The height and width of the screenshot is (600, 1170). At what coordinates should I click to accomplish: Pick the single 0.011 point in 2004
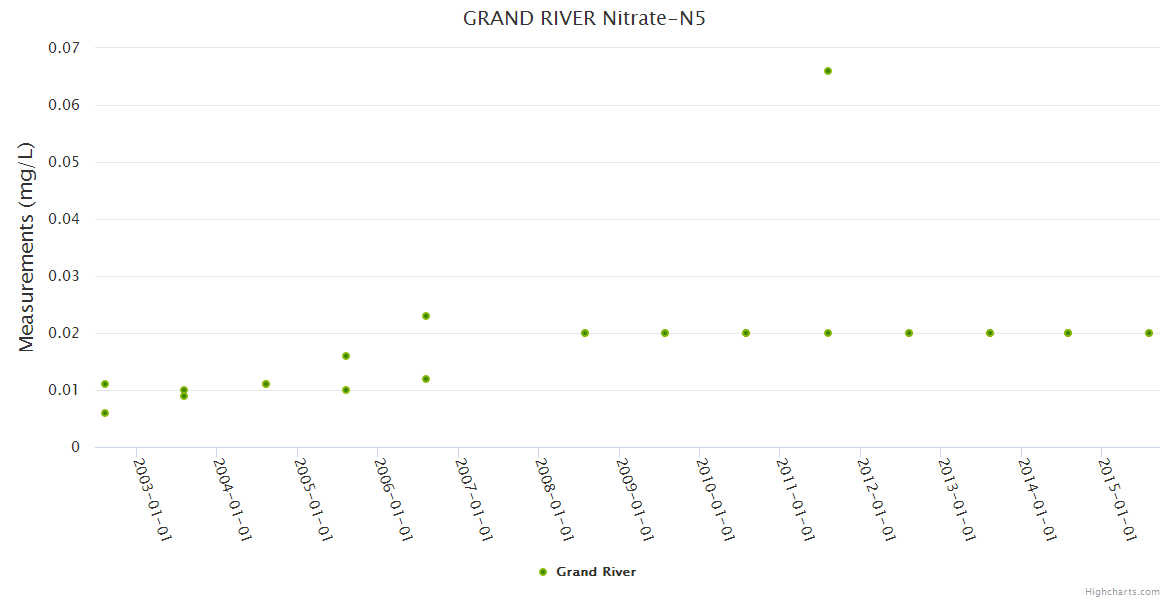pos(266,384)
